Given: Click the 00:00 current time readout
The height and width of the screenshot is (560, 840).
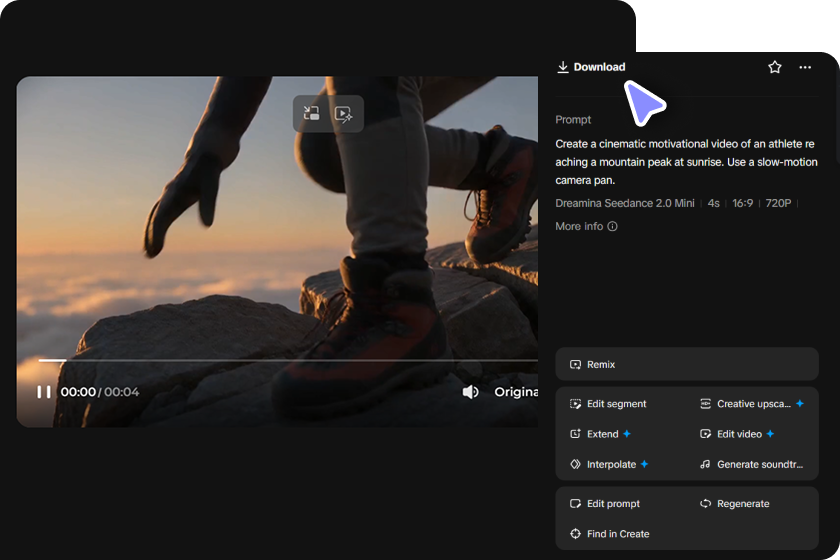Looking at the screenshot, I should tap(78, 392).
